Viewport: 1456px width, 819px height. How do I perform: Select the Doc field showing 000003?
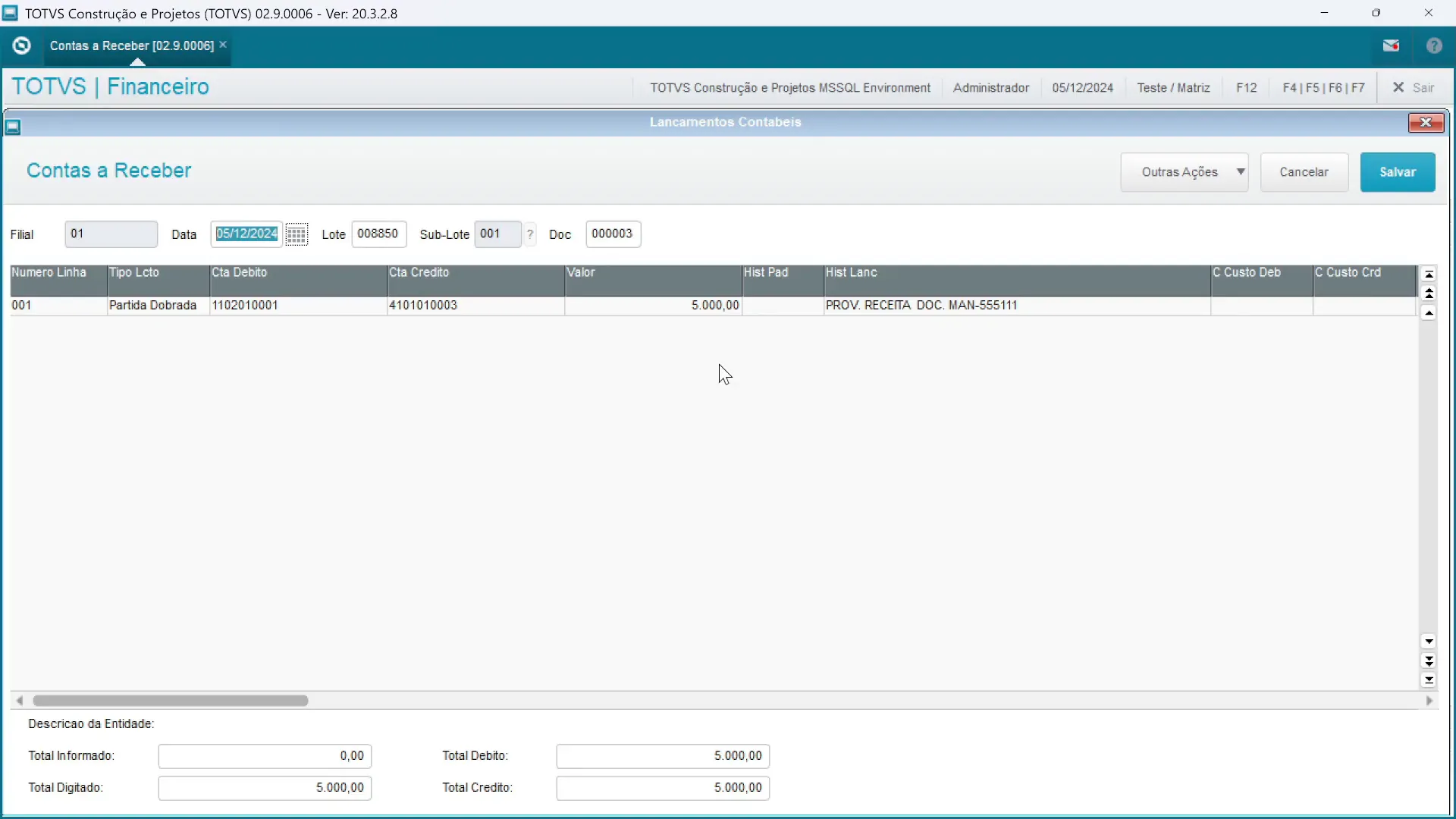click(613, 234)
